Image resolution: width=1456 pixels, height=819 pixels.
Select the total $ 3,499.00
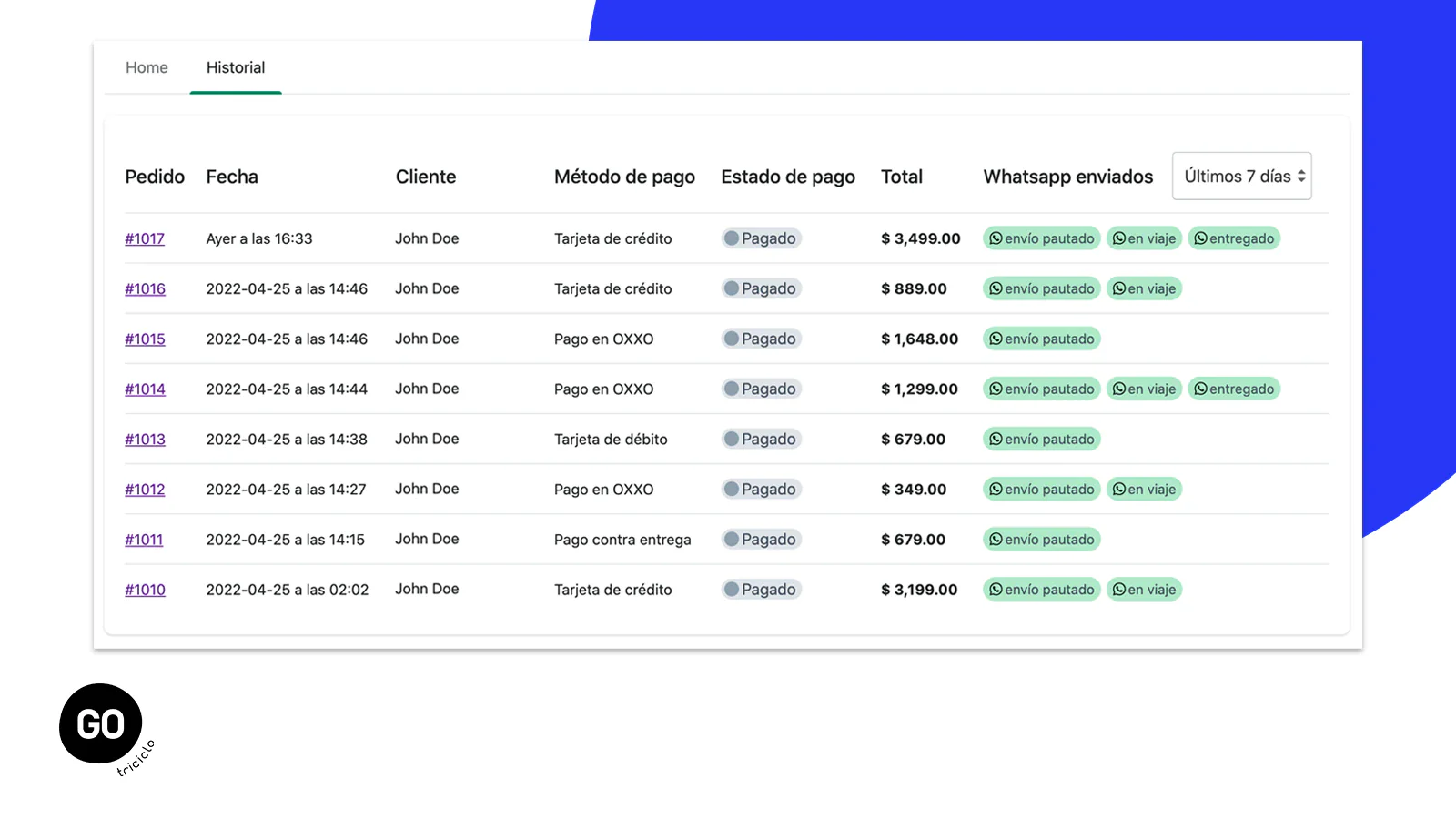coord(921,238)
